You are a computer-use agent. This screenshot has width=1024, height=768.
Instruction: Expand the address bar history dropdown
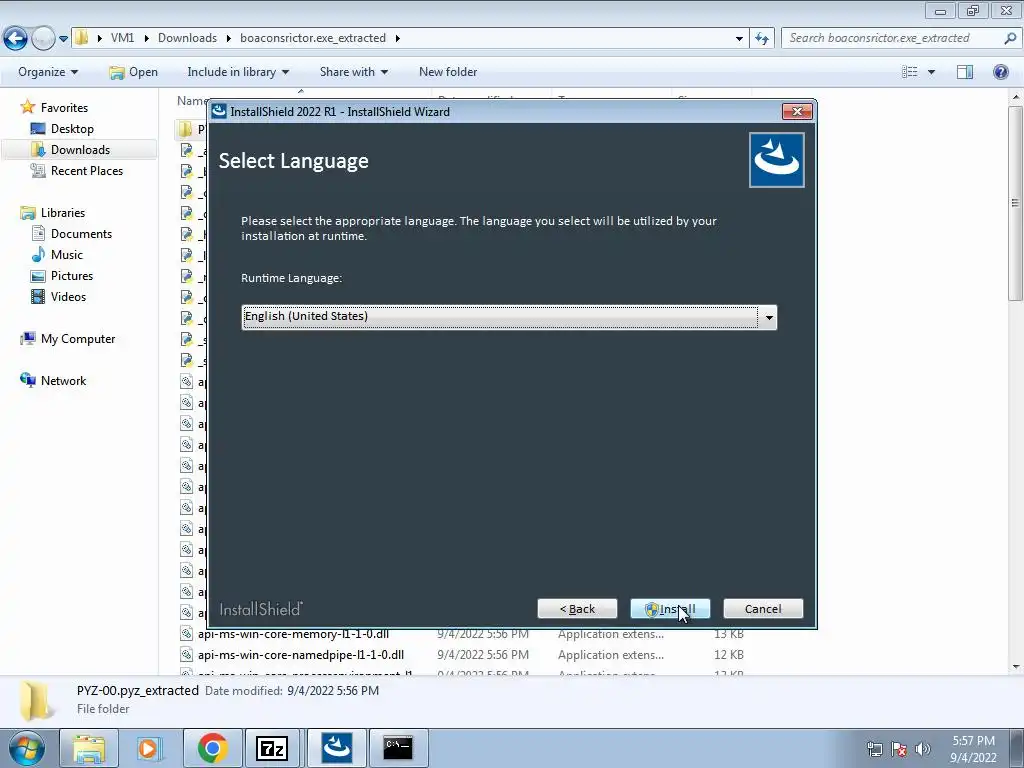tap(739, 39)
